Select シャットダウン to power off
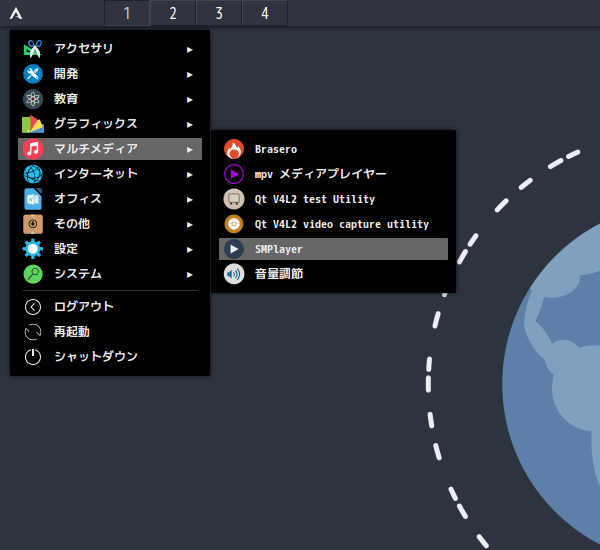The height and width of the screenshot is (550, 600). click(110, 357)
